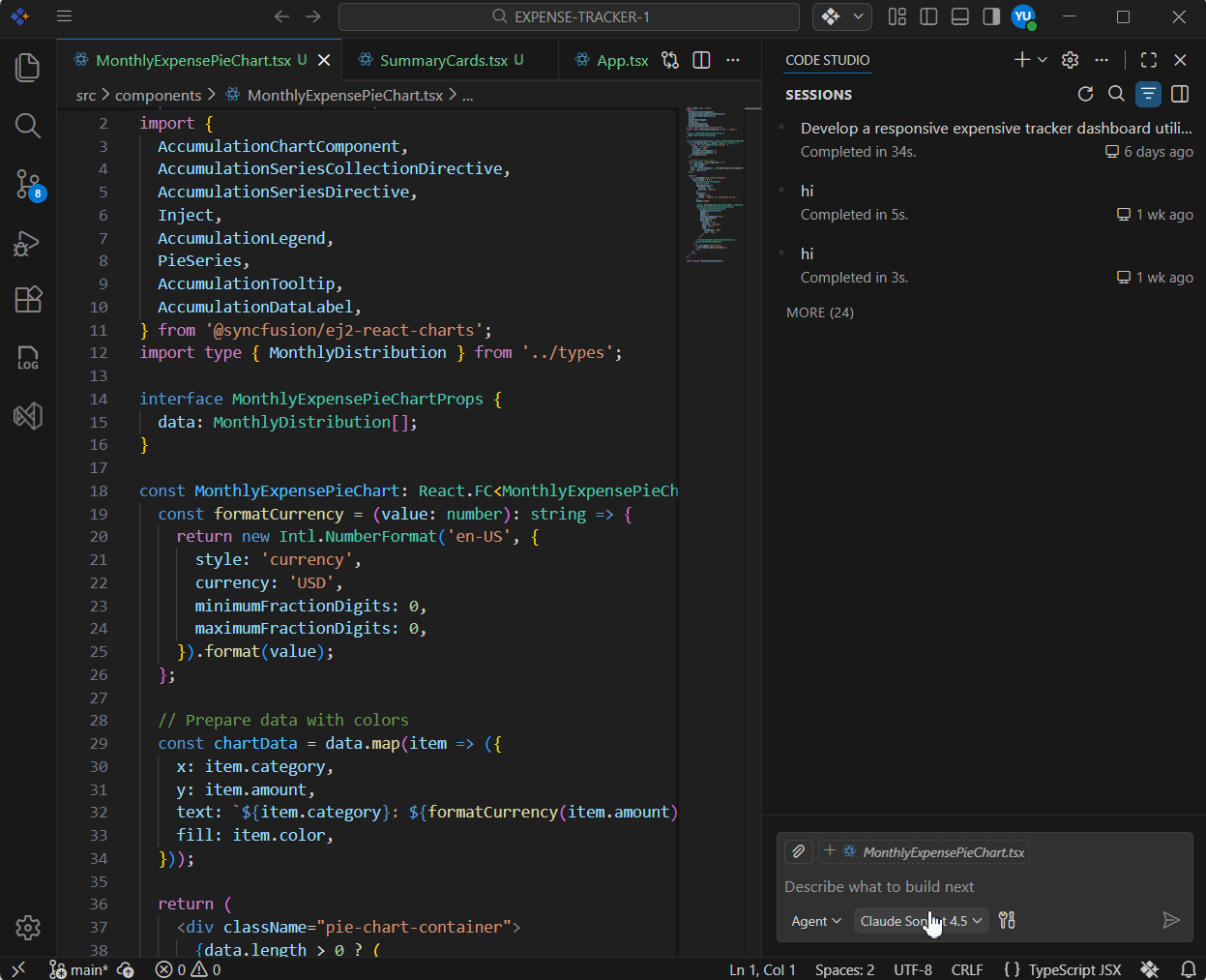Click Ln 1, Col 1 in status bar
The width and height of the screenshot is (1206, 980).
762,969
